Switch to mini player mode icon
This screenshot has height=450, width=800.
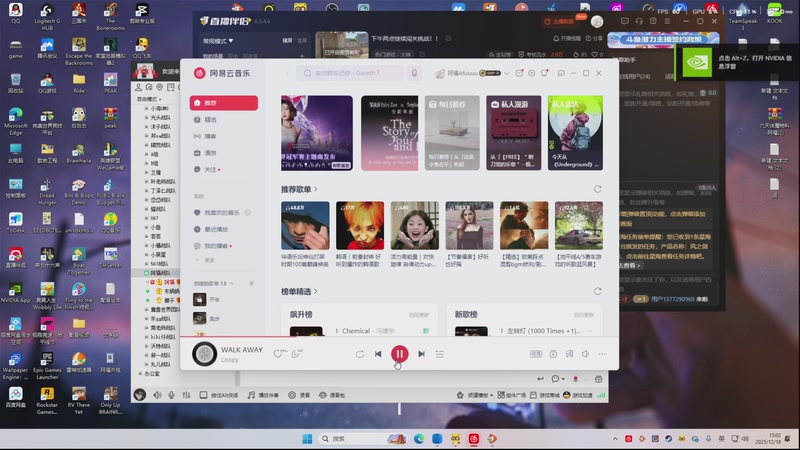(561, 73)
